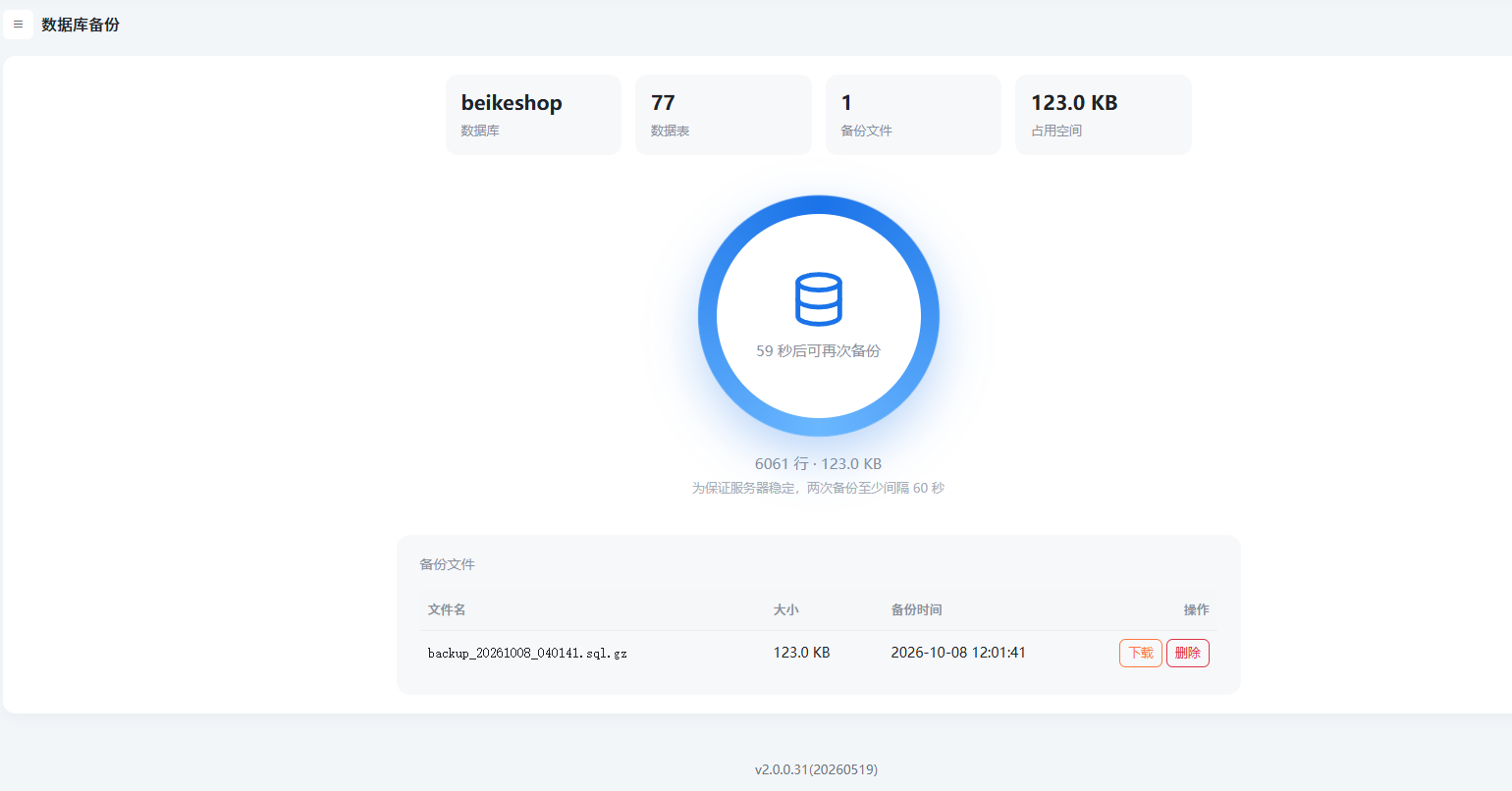Screen dimensions: 1512x791
Task: Download backup_20261008_040141.sql.gz file
Action: (1140, 653)
